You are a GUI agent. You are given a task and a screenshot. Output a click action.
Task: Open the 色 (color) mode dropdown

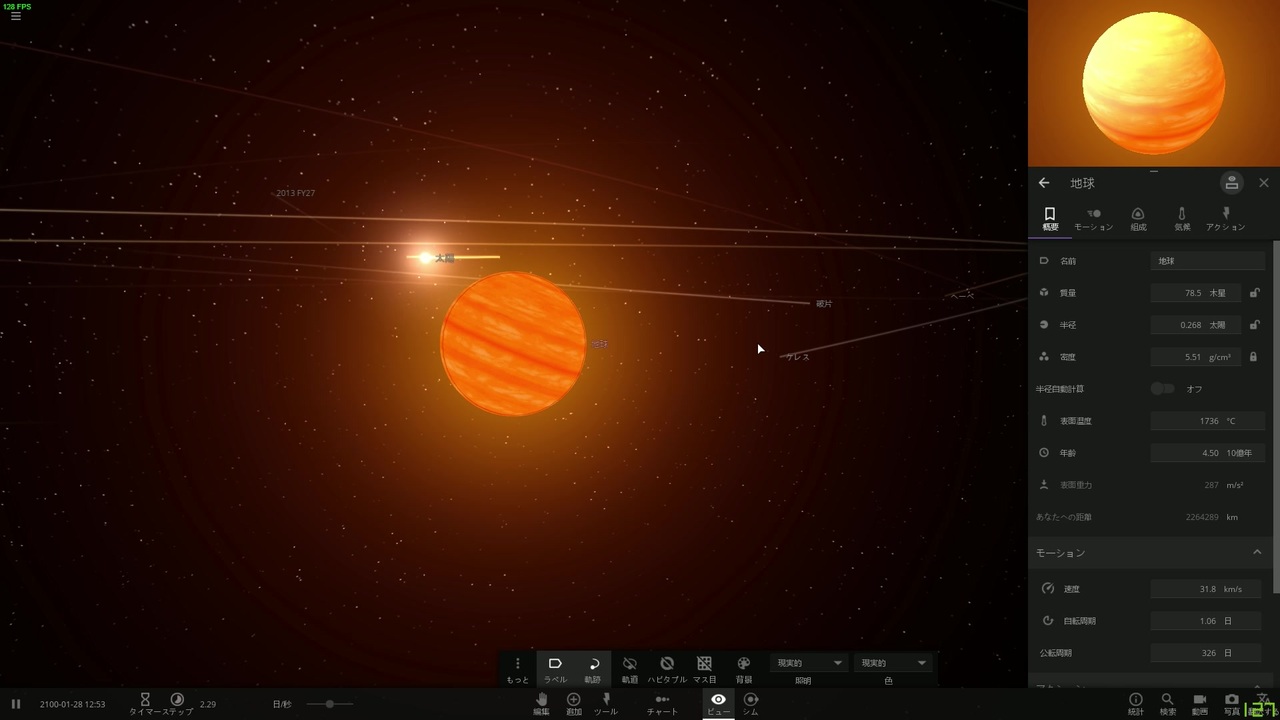[892, 662]
